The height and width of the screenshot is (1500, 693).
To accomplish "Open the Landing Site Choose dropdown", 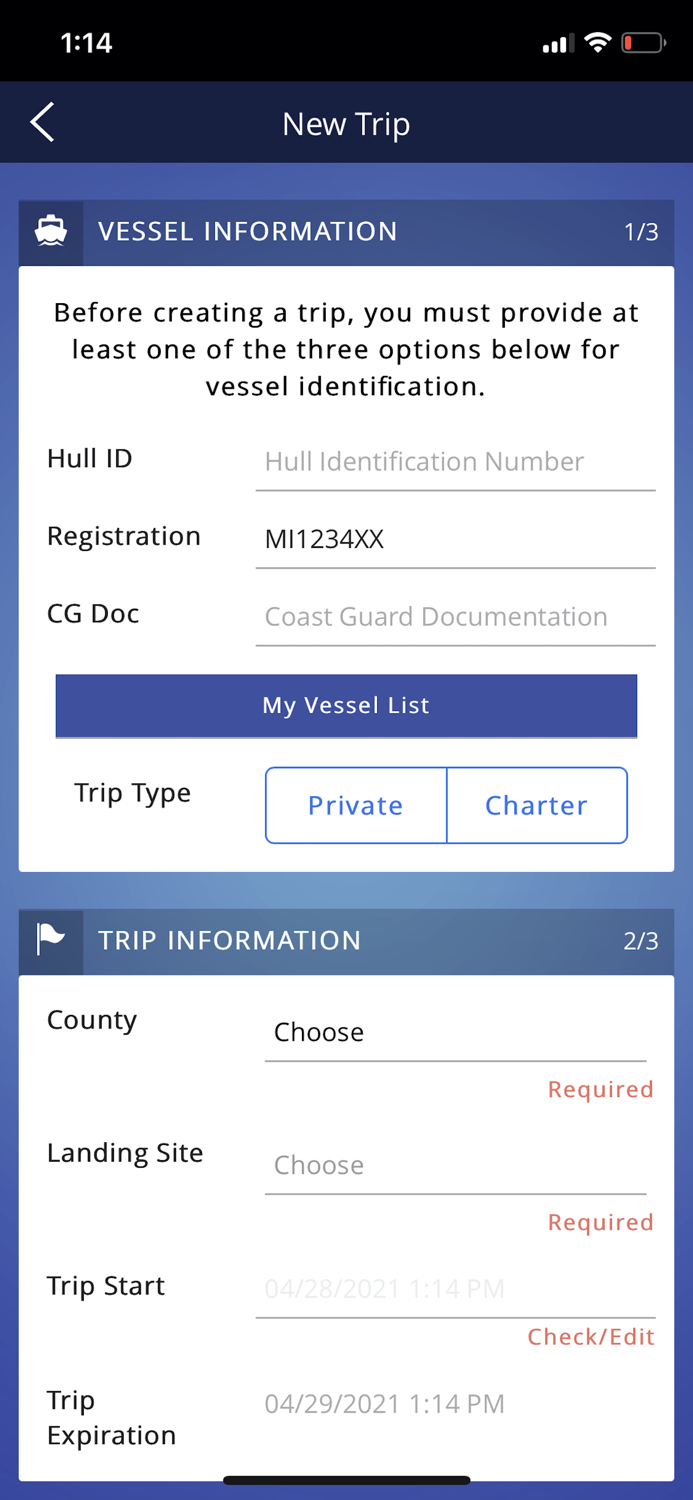I will pos(456,1166).
